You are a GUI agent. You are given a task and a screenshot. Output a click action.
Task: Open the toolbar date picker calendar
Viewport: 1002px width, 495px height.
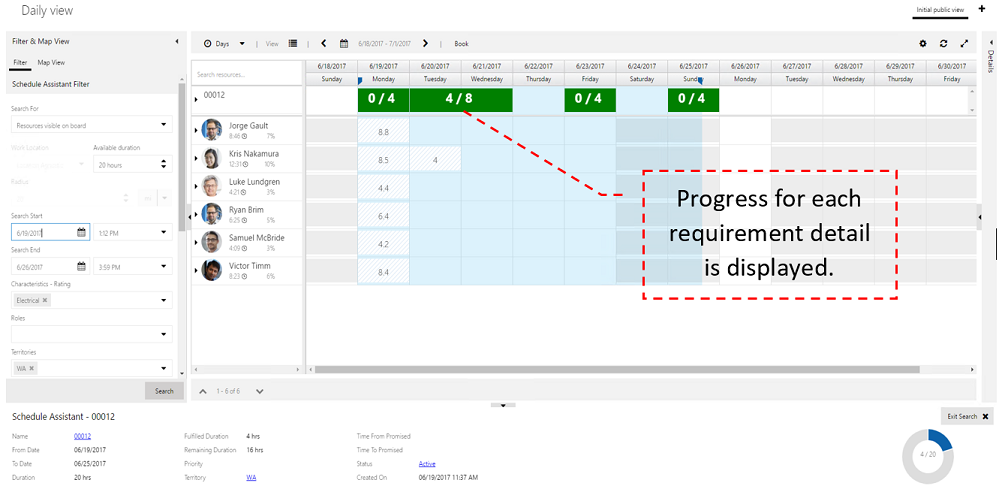click(x=343, y=44)
